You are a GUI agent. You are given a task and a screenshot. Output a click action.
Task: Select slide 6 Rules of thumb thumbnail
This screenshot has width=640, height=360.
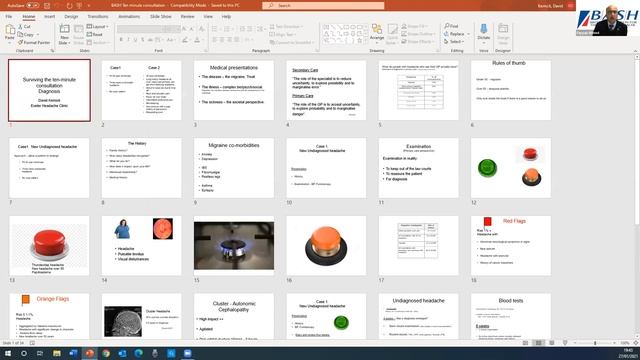pos(511,90)
